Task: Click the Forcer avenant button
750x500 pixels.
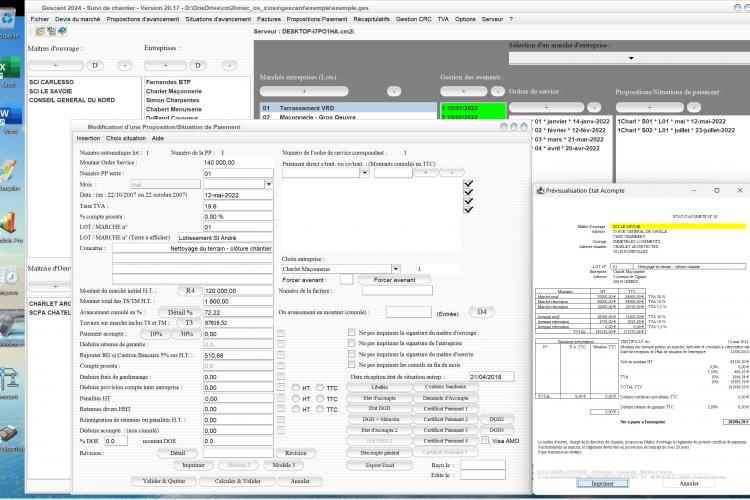Action: pos(394,280)
